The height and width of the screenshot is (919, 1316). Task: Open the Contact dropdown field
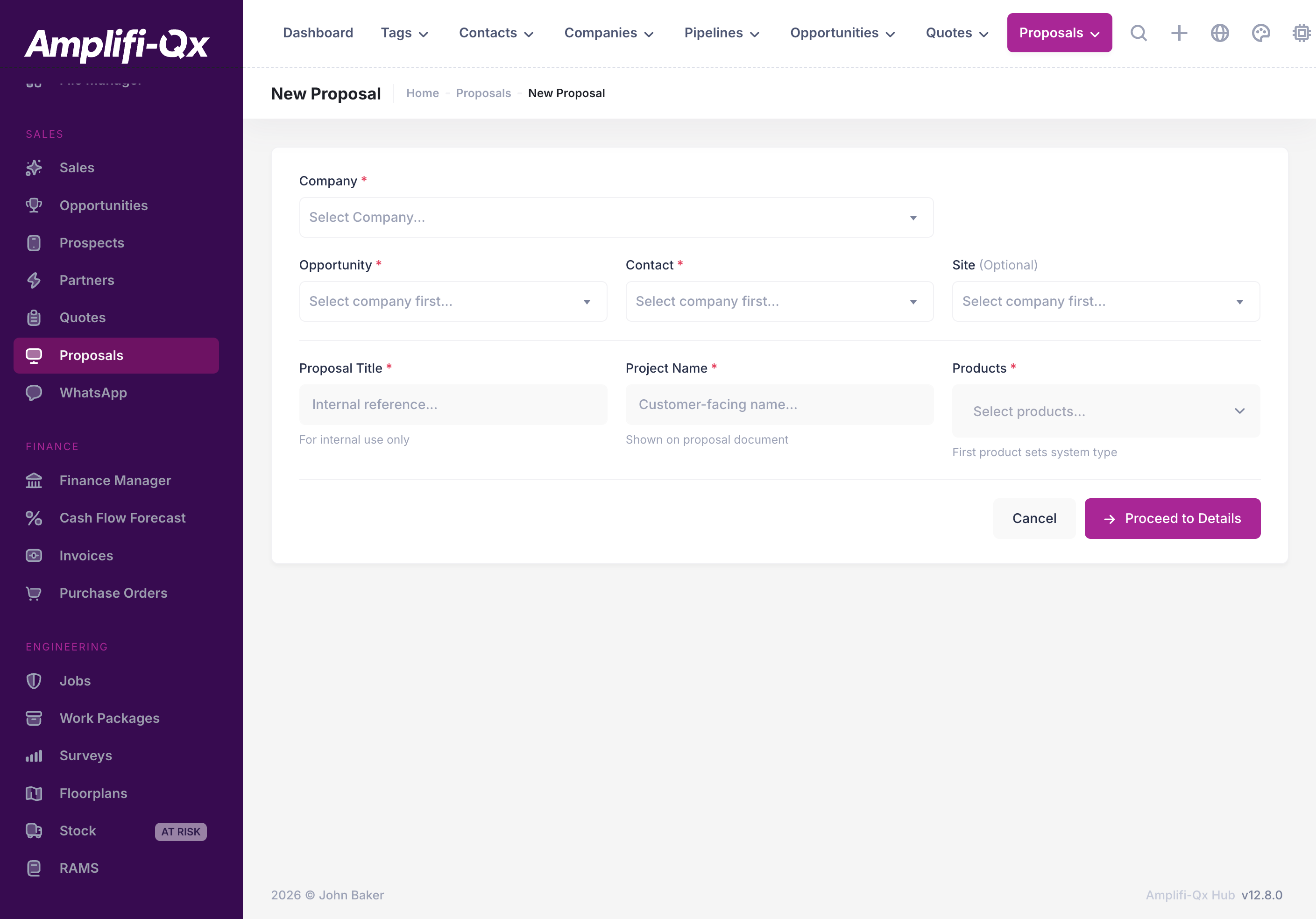click(x=779, y=301)
